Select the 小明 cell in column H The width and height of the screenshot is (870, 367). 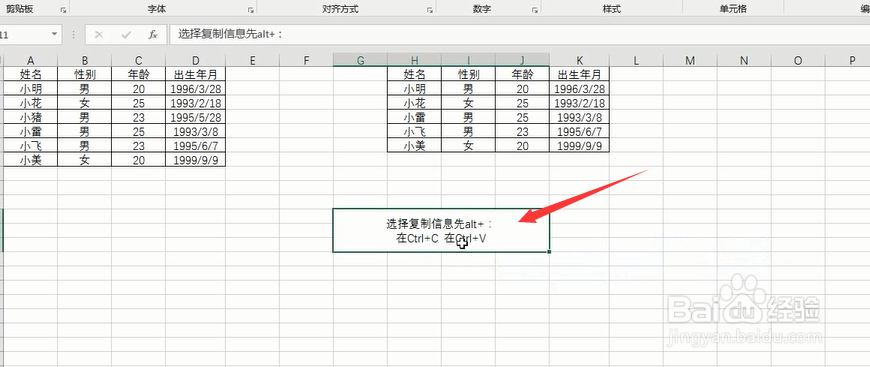click(x=414, y=88)
